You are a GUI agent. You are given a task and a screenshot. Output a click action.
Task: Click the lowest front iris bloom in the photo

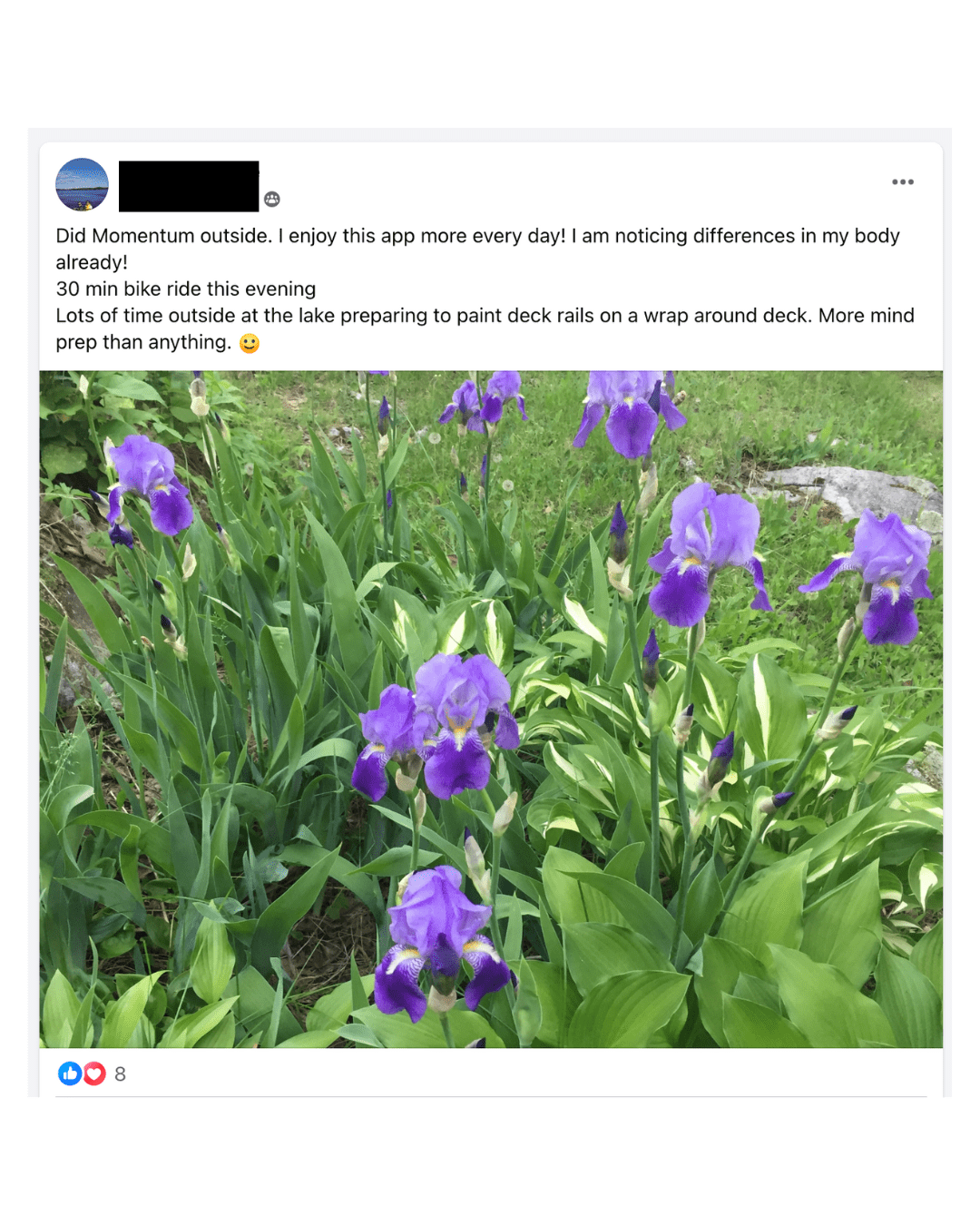tap(440, 939)
